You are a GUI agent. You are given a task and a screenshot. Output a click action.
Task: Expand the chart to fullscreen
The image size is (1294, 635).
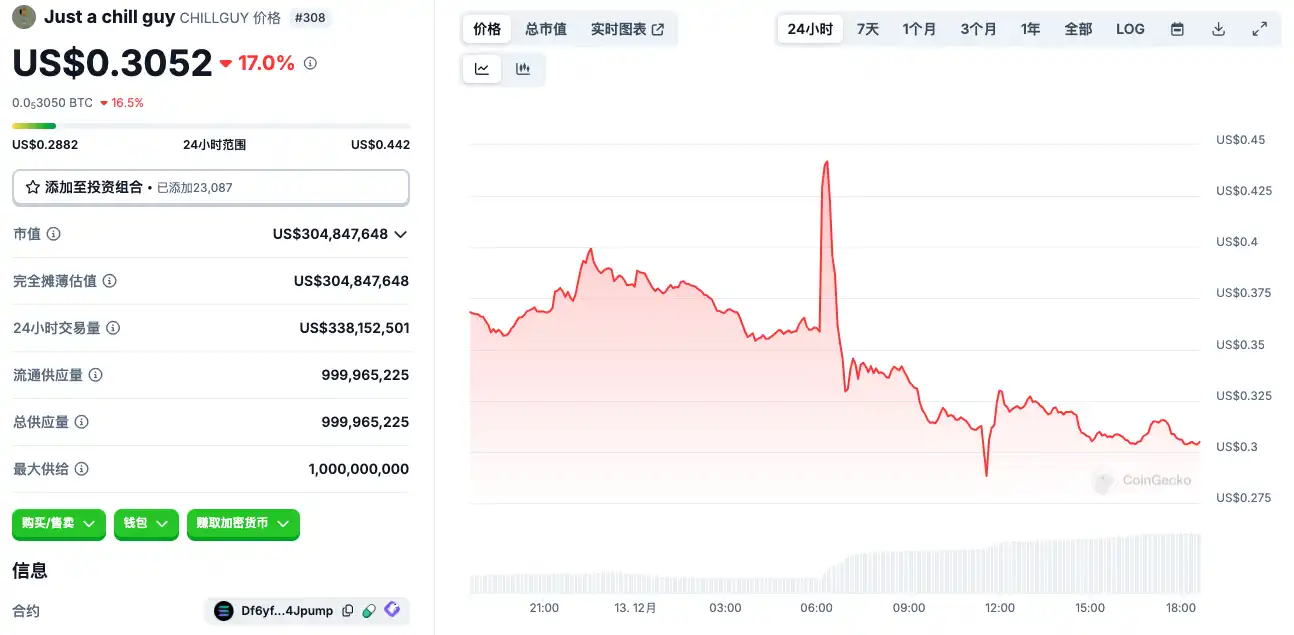click(1260, 29)
